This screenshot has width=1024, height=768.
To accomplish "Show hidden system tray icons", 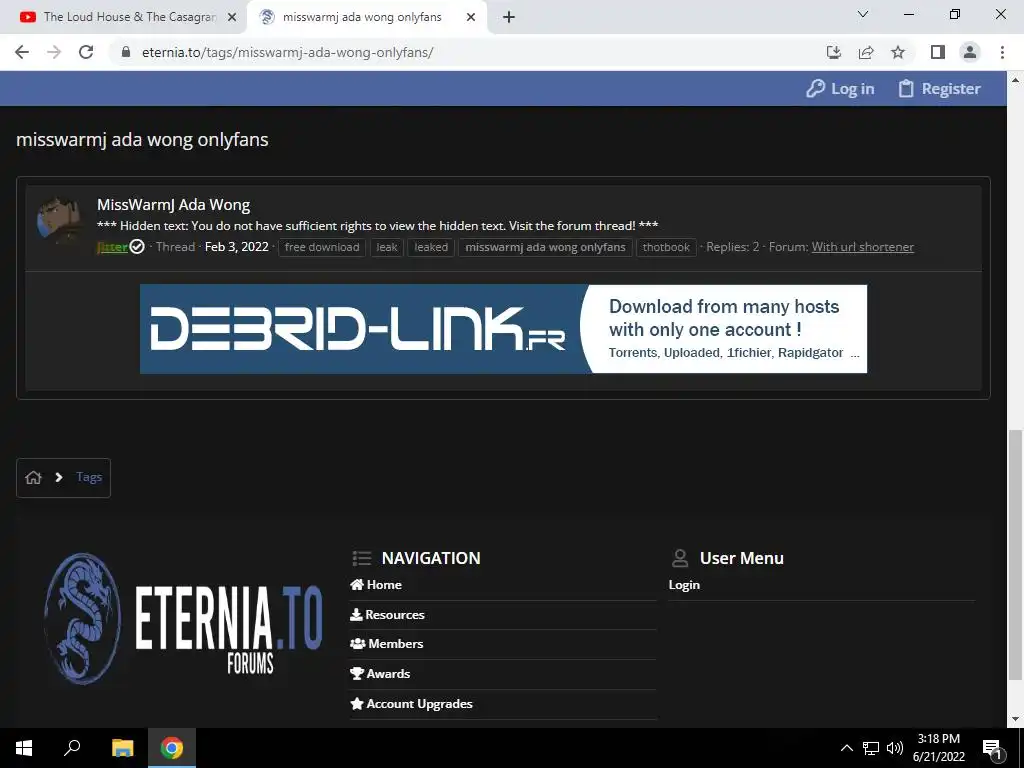I will pos(846,748).
